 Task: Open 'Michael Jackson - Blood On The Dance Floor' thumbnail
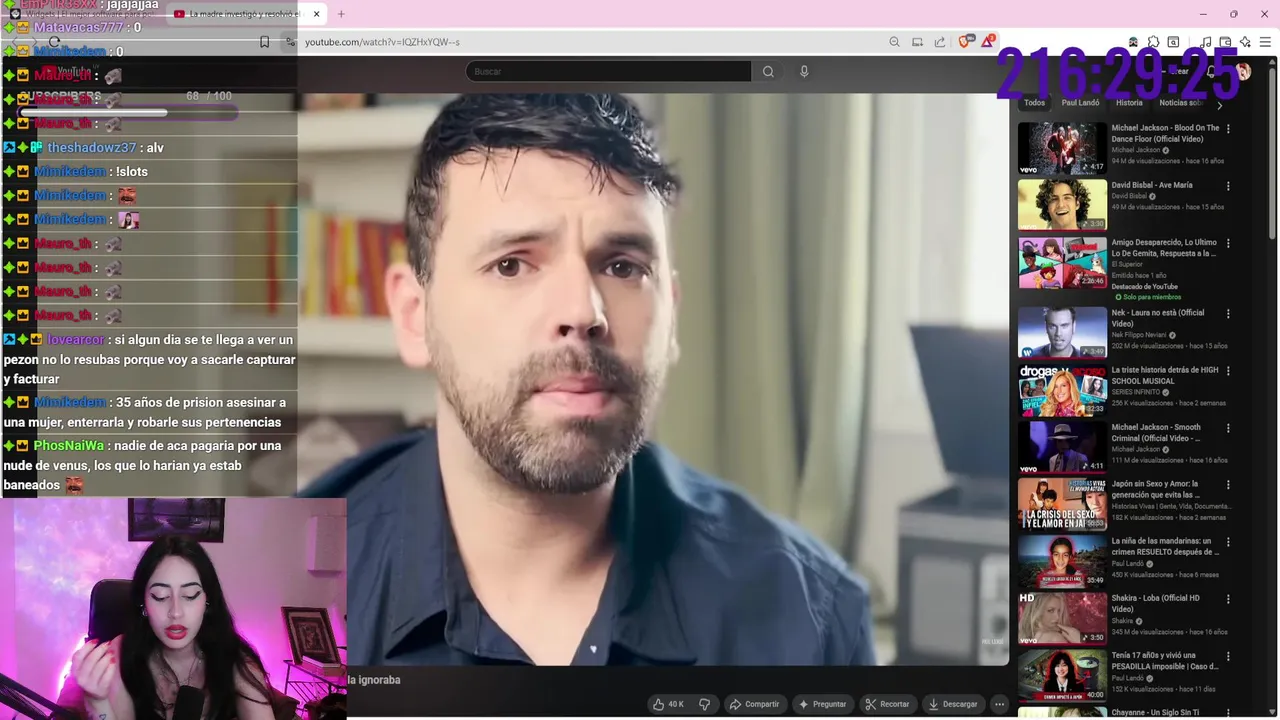[x=1062, y=148]
